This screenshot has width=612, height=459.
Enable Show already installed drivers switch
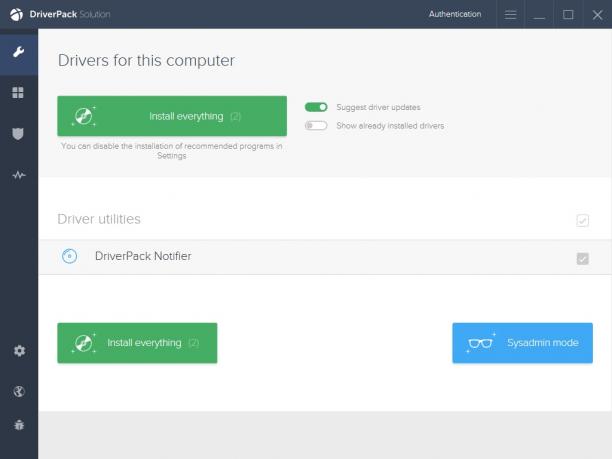coord(316,125)
